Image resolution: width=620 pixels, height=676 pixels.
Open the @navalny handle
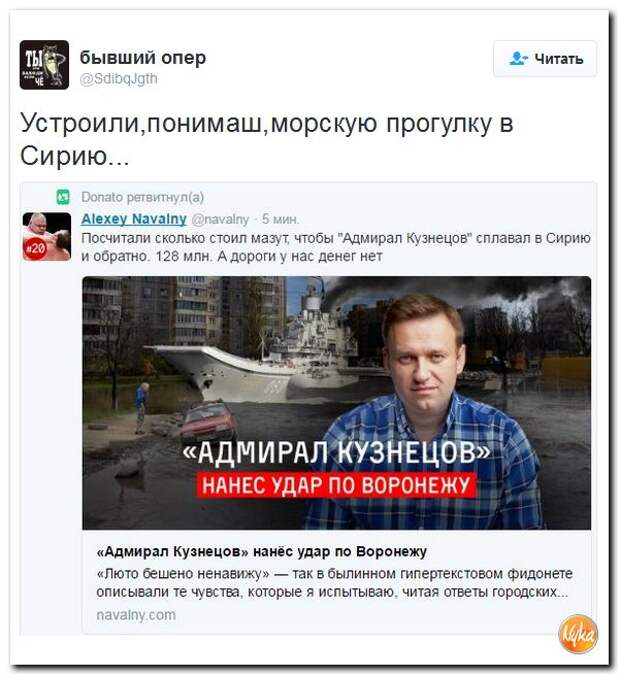click(x=220, y=219)
